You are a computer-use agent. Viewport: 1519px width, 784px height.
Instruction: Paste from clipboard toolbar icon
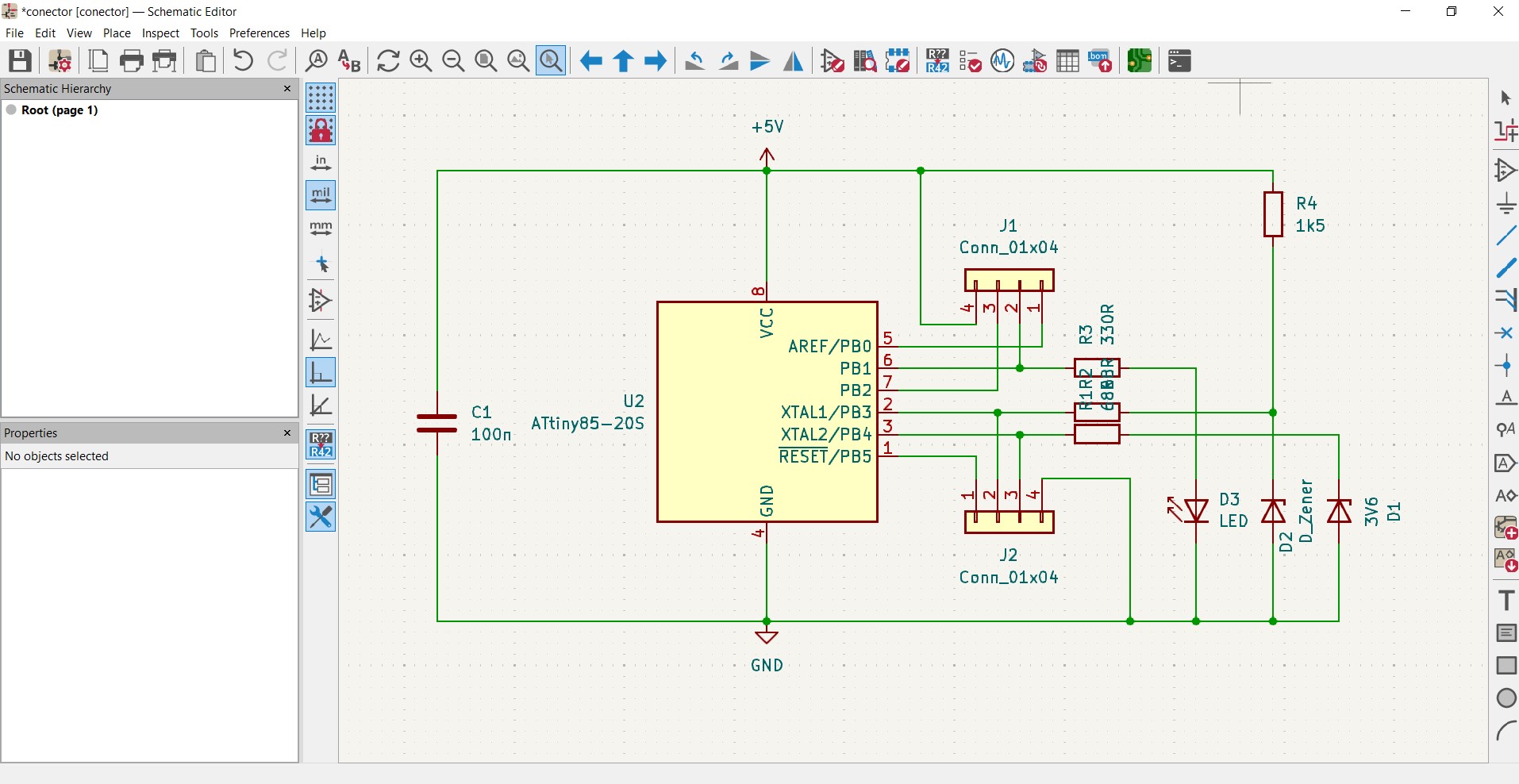click(x=206, y=60)
